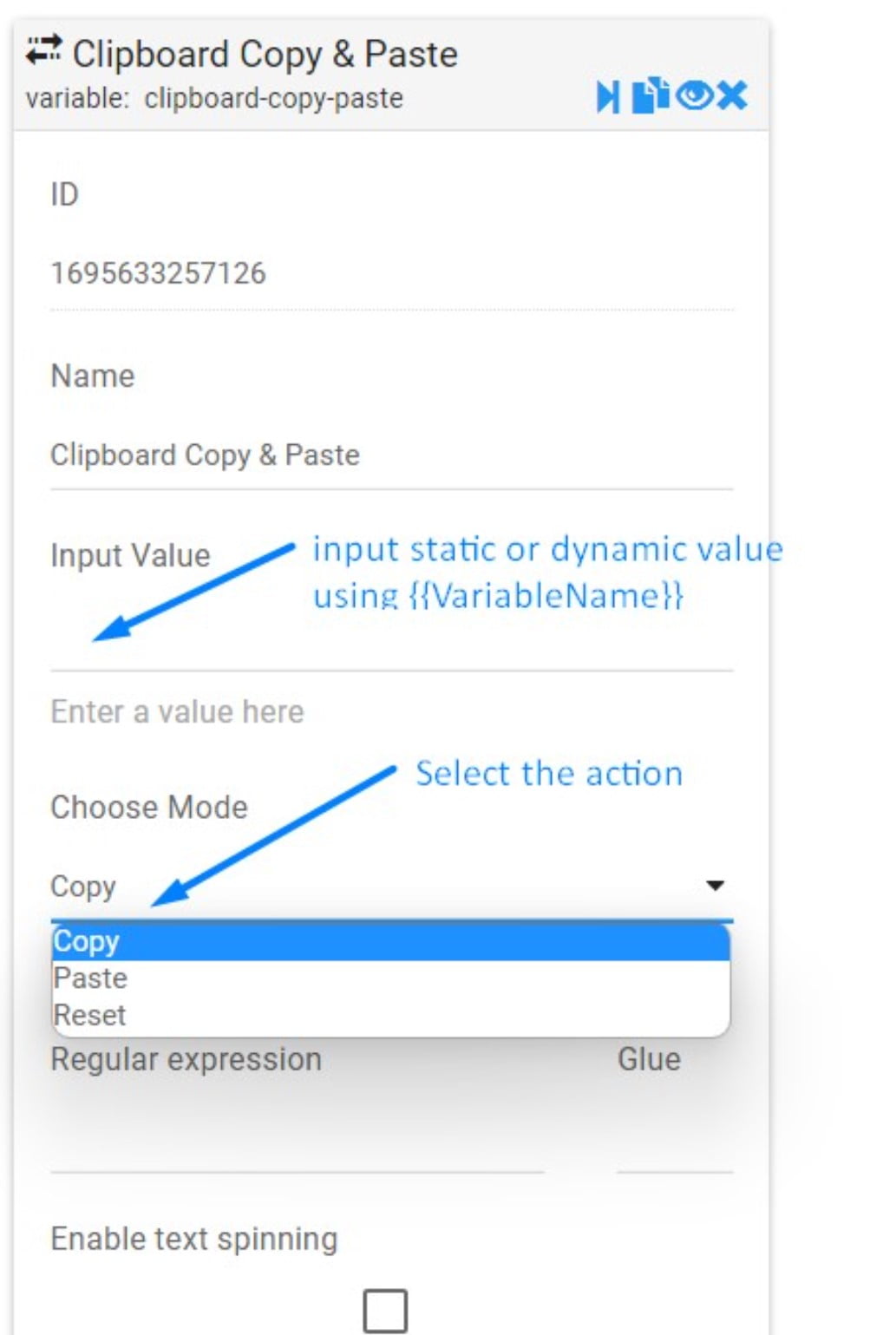Click the duplicate command copy icon
Image resolution: width=896 pixels, height=1335 pixels.
(650, 95)
